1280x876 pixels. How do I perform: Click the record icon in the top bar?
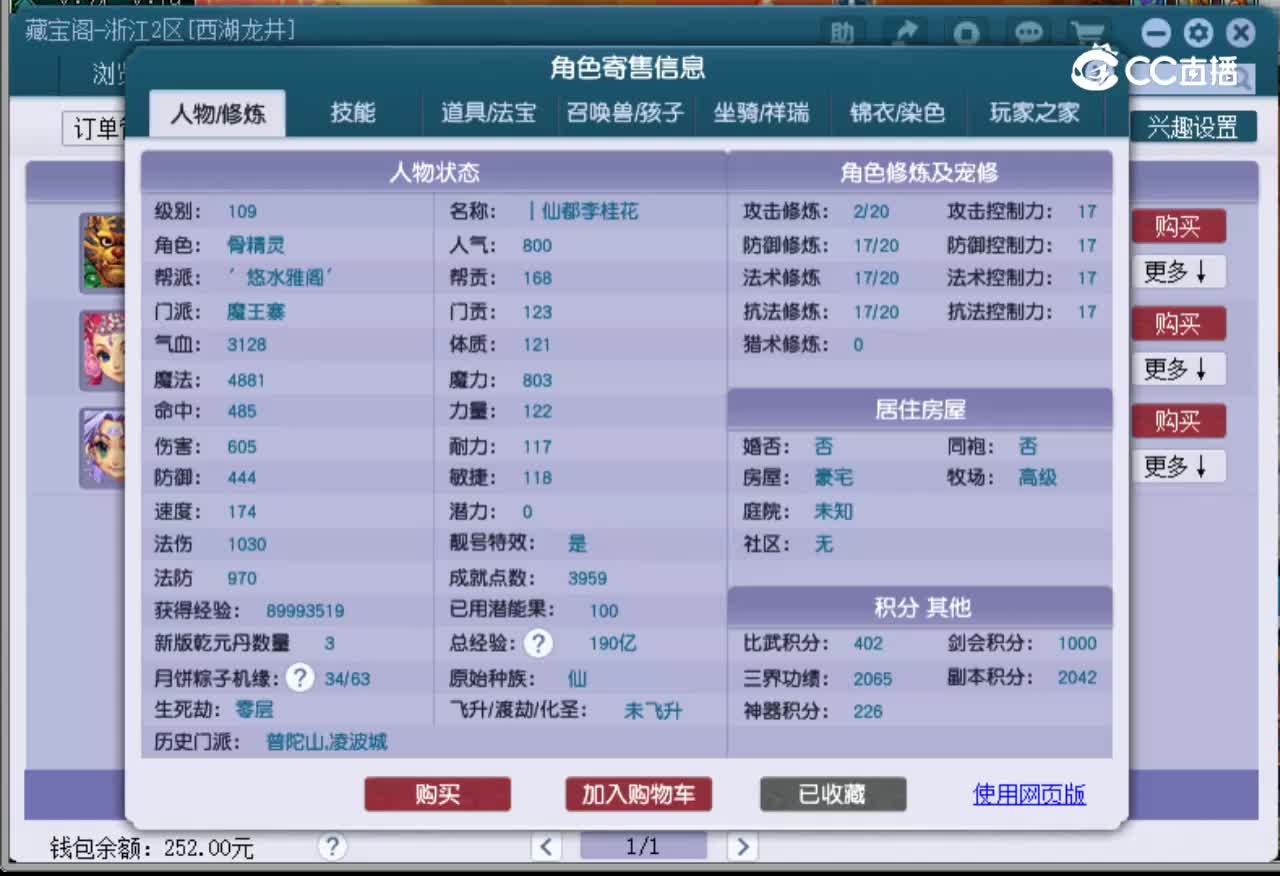pyautogui.click(x=966, y=33)
